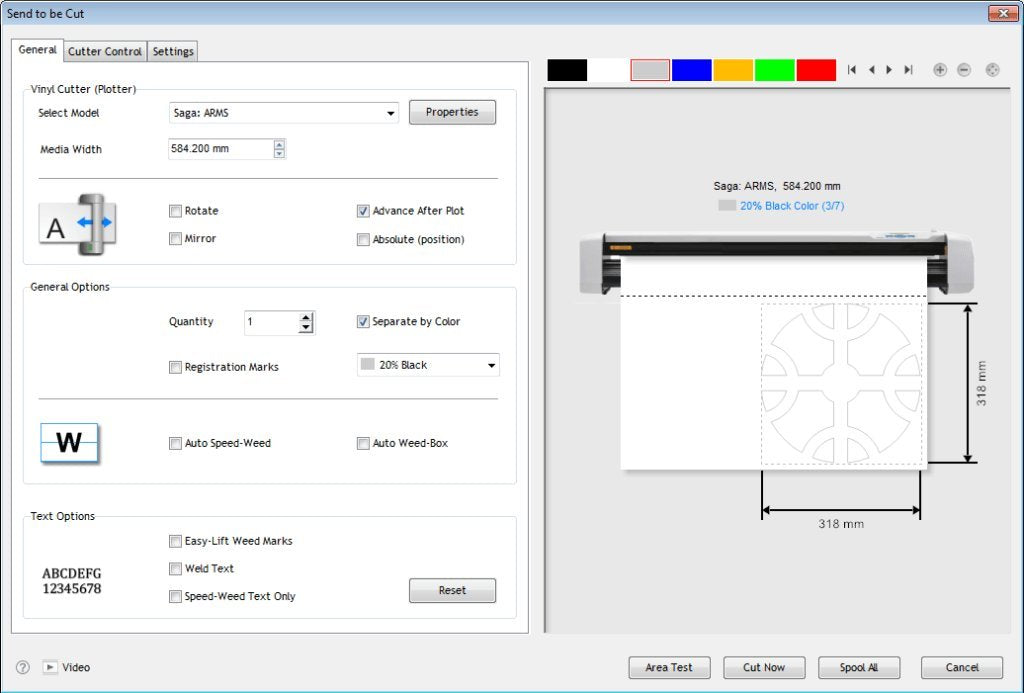Click the last color navigation icon
Image resolution: width=1024 pixels, height=693 pixels.
click(x=908, y=69)
